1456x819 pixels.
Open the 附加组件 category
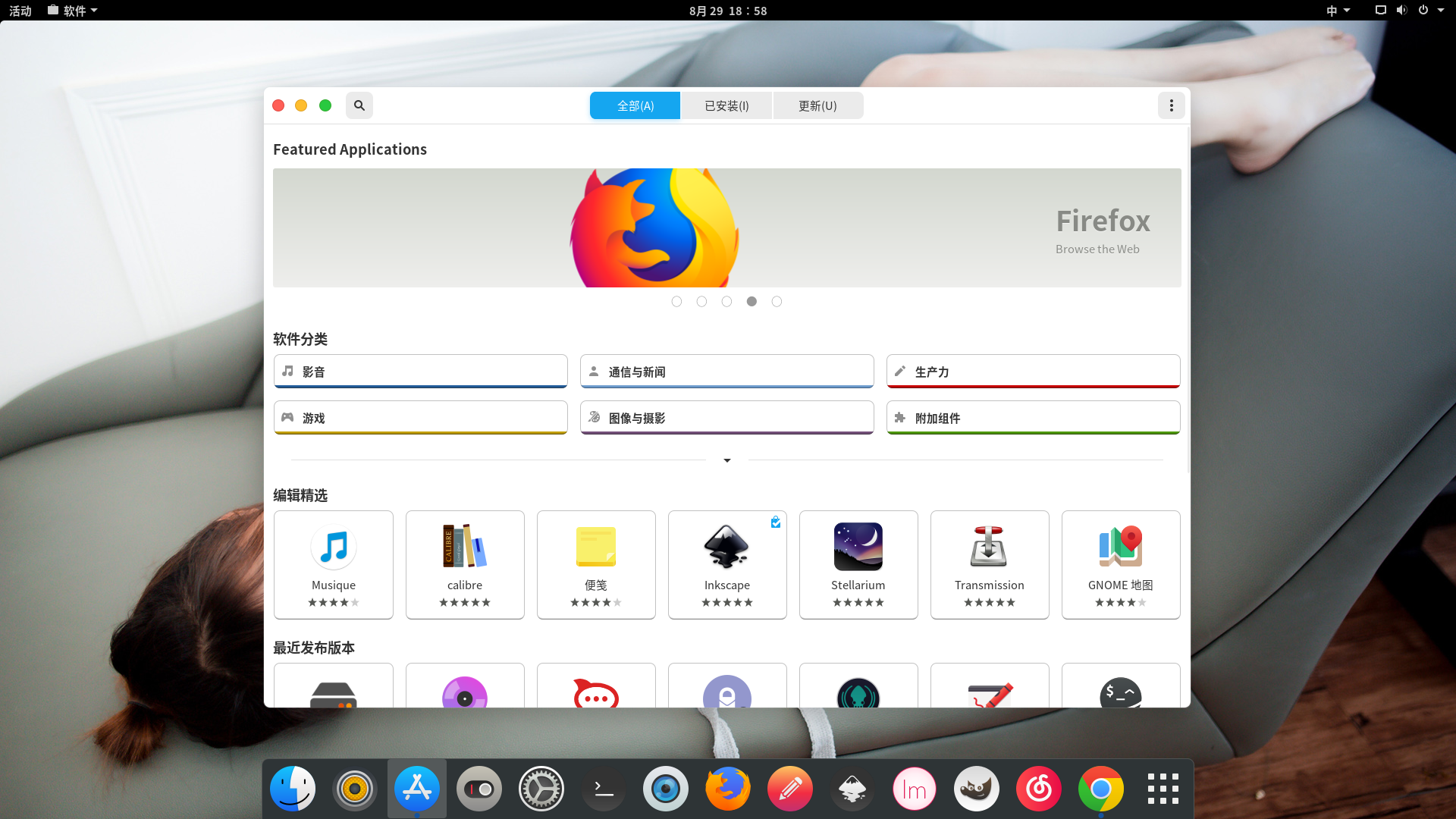[1034, 418]
